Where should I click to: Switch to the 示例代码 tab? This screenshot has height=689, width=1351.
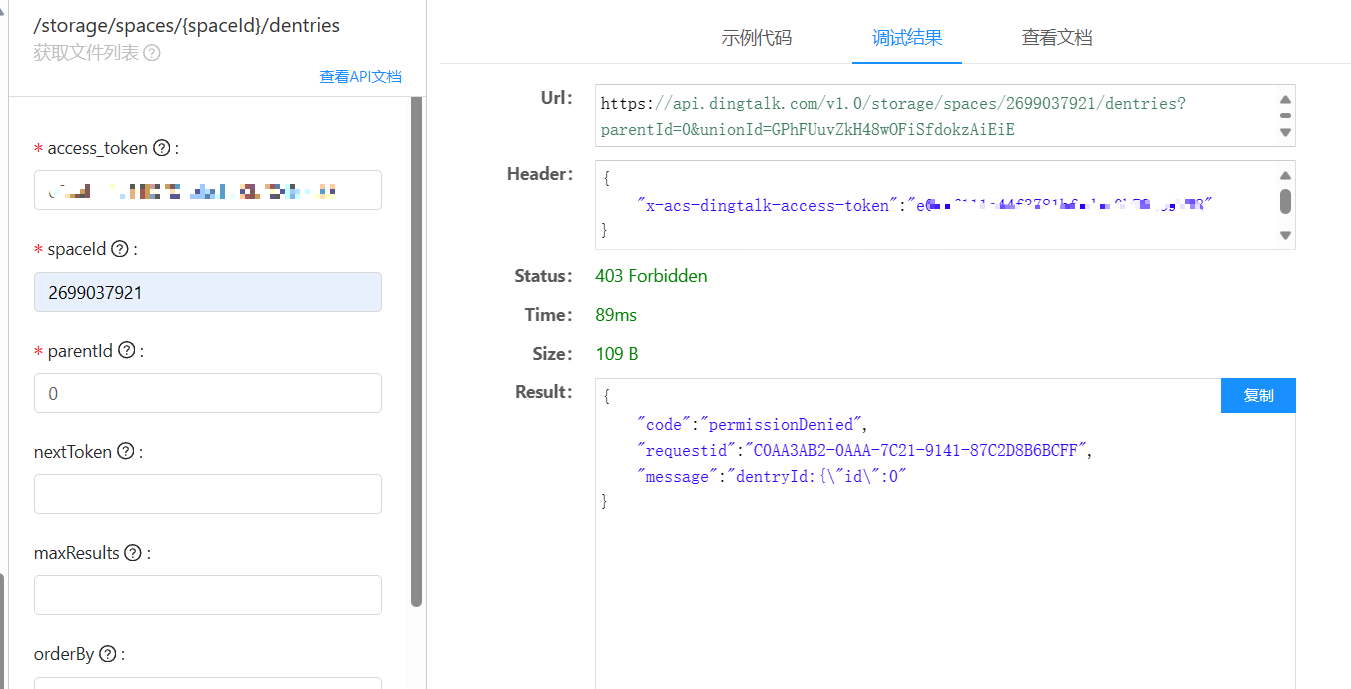(x=757, y=38)
